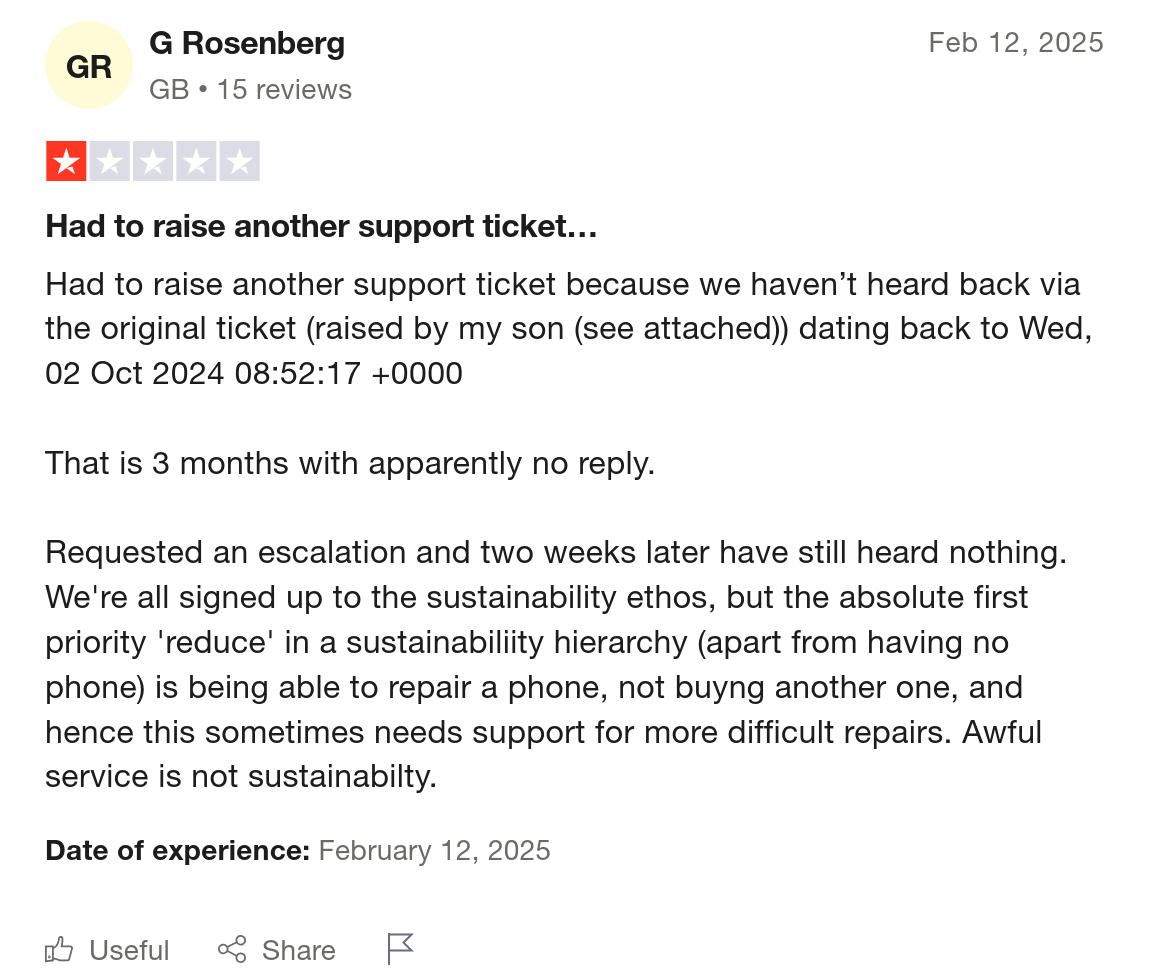This screenshot has width=1152, height=976.
Task: Click the Share network icon
Action: coord(232,949)
